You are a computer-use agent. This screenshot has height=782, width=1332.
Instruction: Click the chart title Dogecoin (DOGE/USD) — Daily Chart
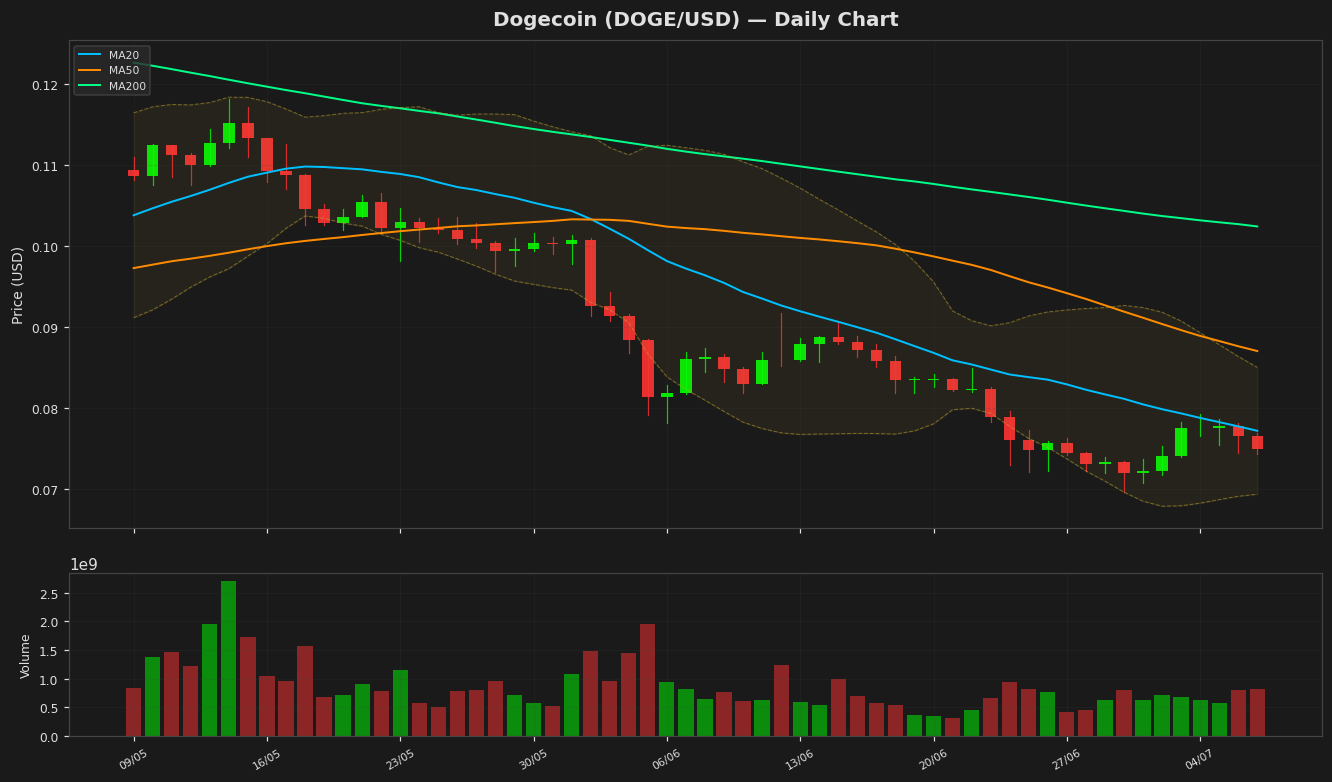pyautogui.click(x=695, y=20)
